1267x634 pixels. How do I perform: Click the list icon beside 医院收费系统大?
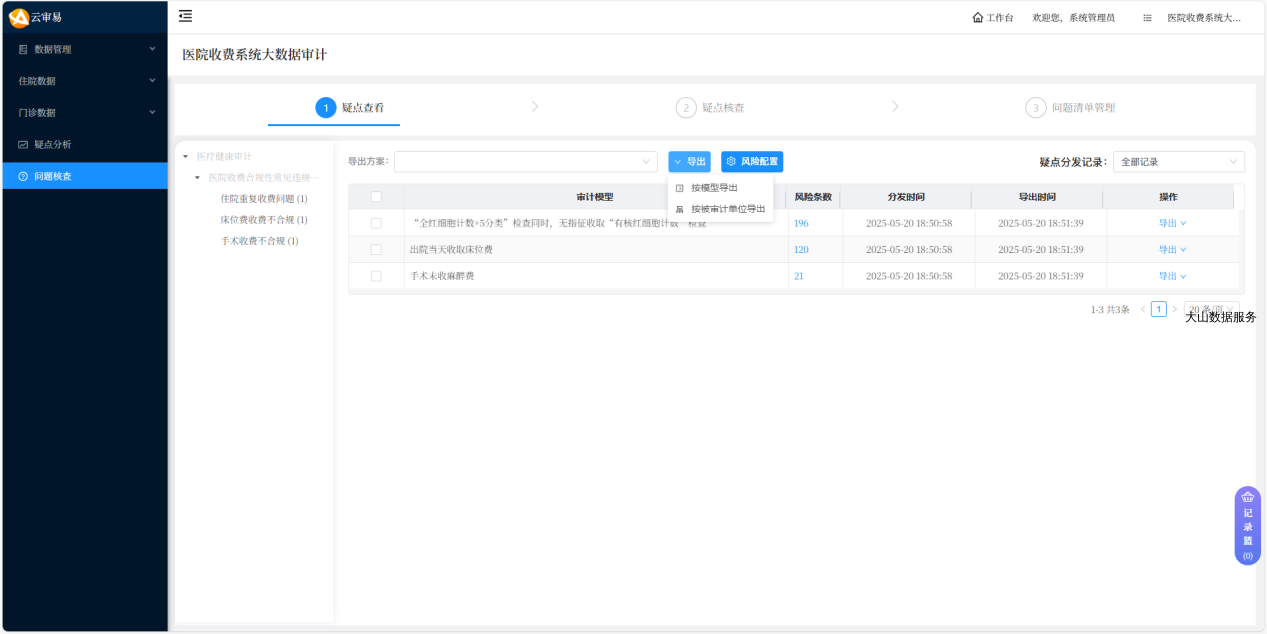pyautogui.click(x=1147, y=18)
